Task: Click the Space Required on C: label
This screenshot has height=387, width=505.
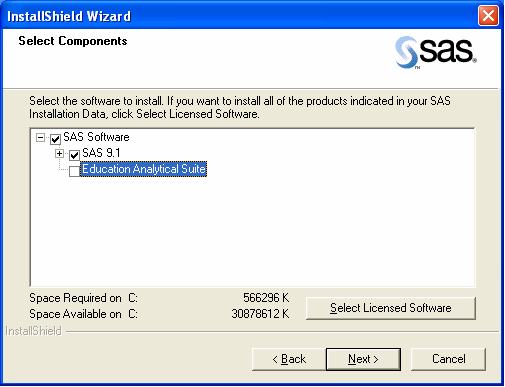Action: pos(83,298)
